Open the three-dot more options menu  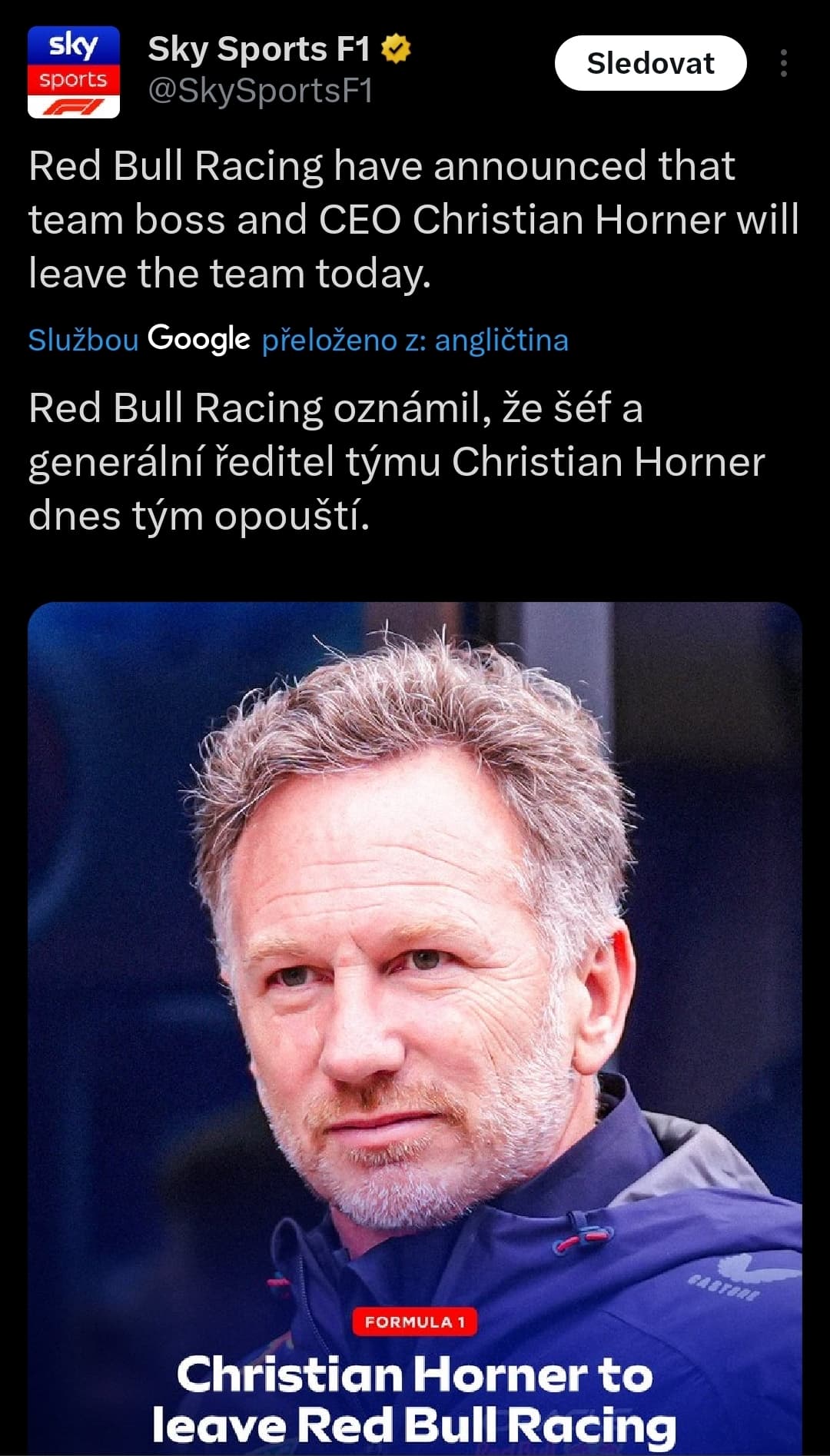(783, 63)
